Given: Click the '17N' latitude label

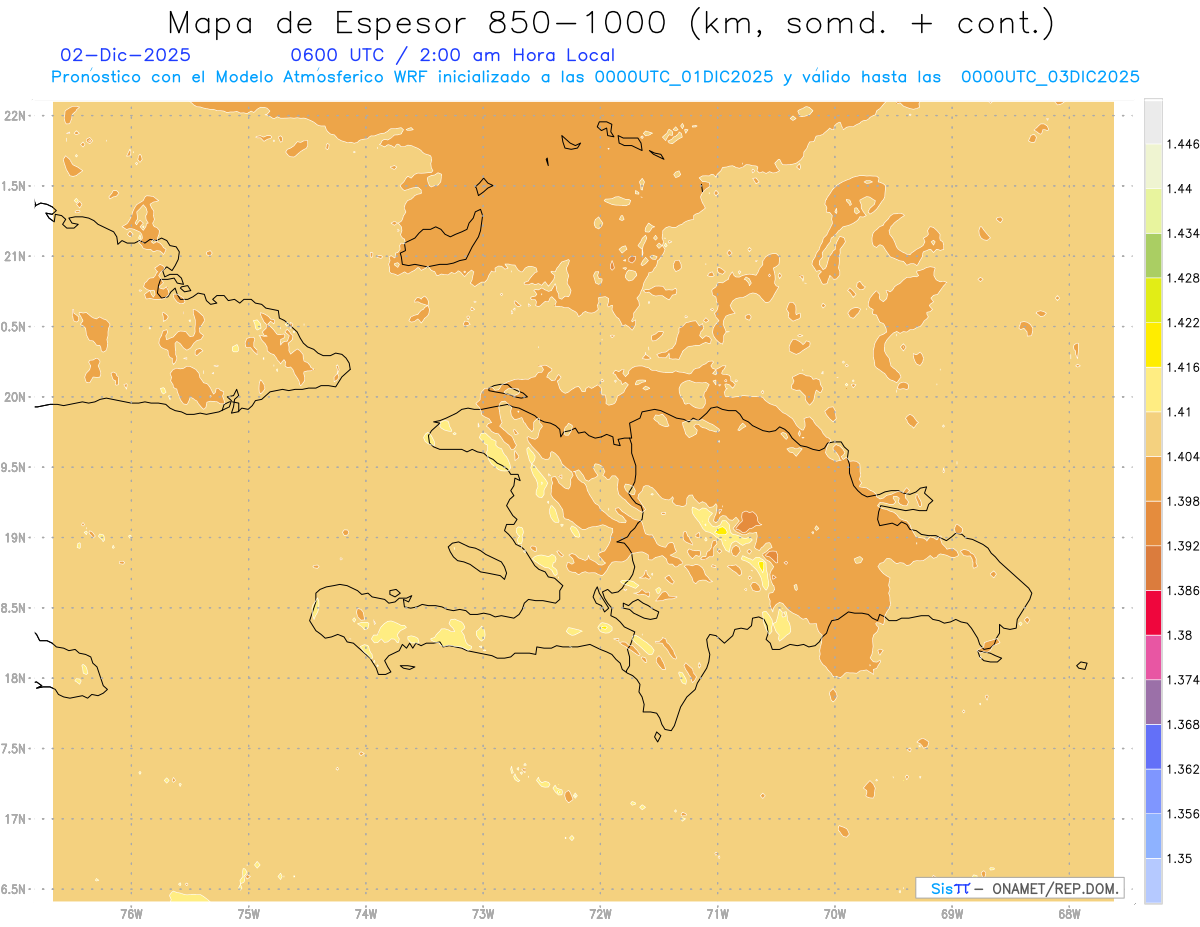Looking at the screenshot, I should point(16,819).
